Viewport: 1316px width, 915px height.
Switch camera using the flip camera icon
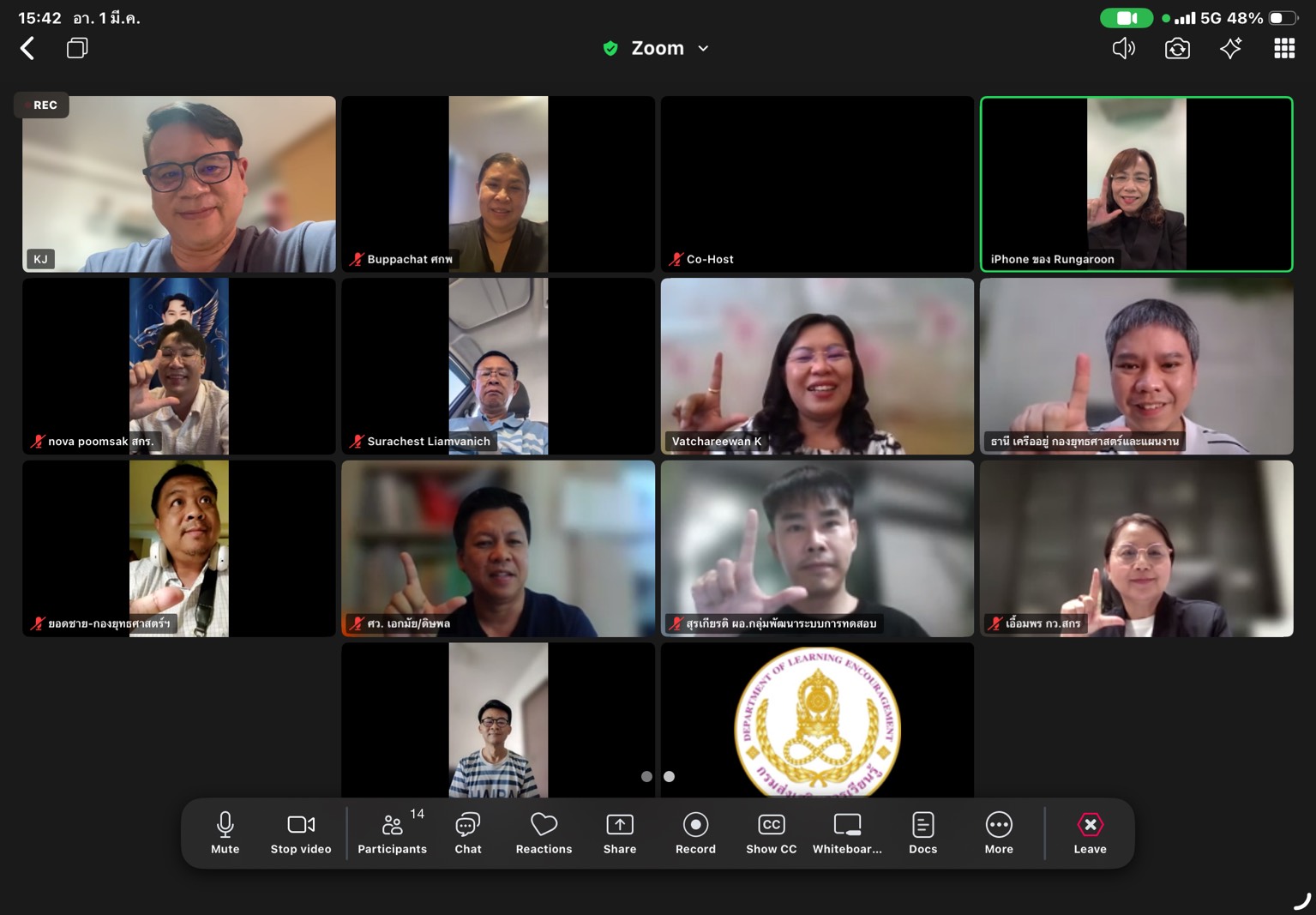tap(1177, 49)
